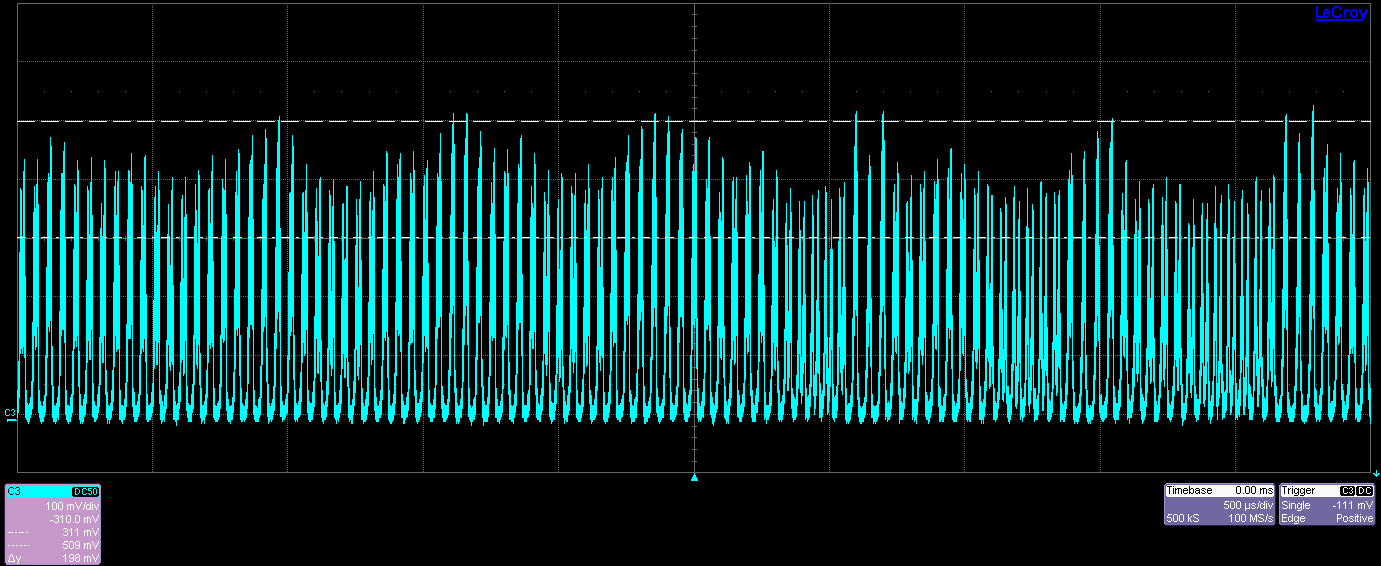Open the Timebase descriptor box
Screen dimensions: 1381x566
coord(1220,505)
